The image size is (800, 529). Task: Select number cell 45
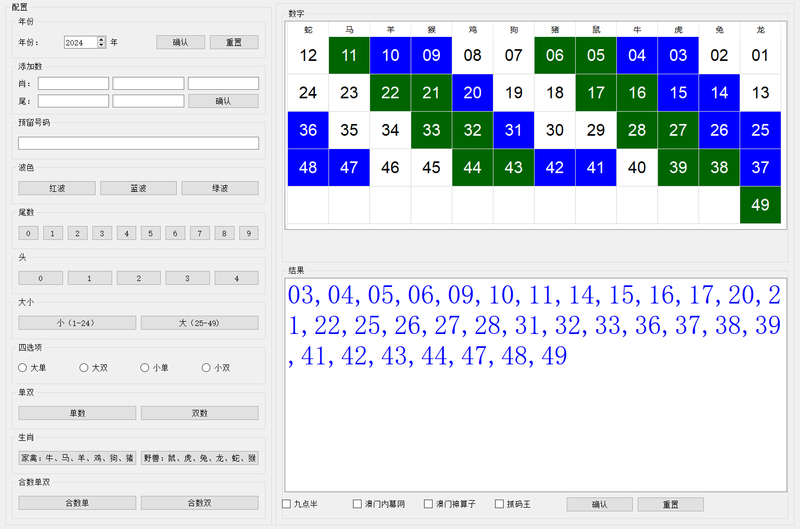tap(432, 167)
